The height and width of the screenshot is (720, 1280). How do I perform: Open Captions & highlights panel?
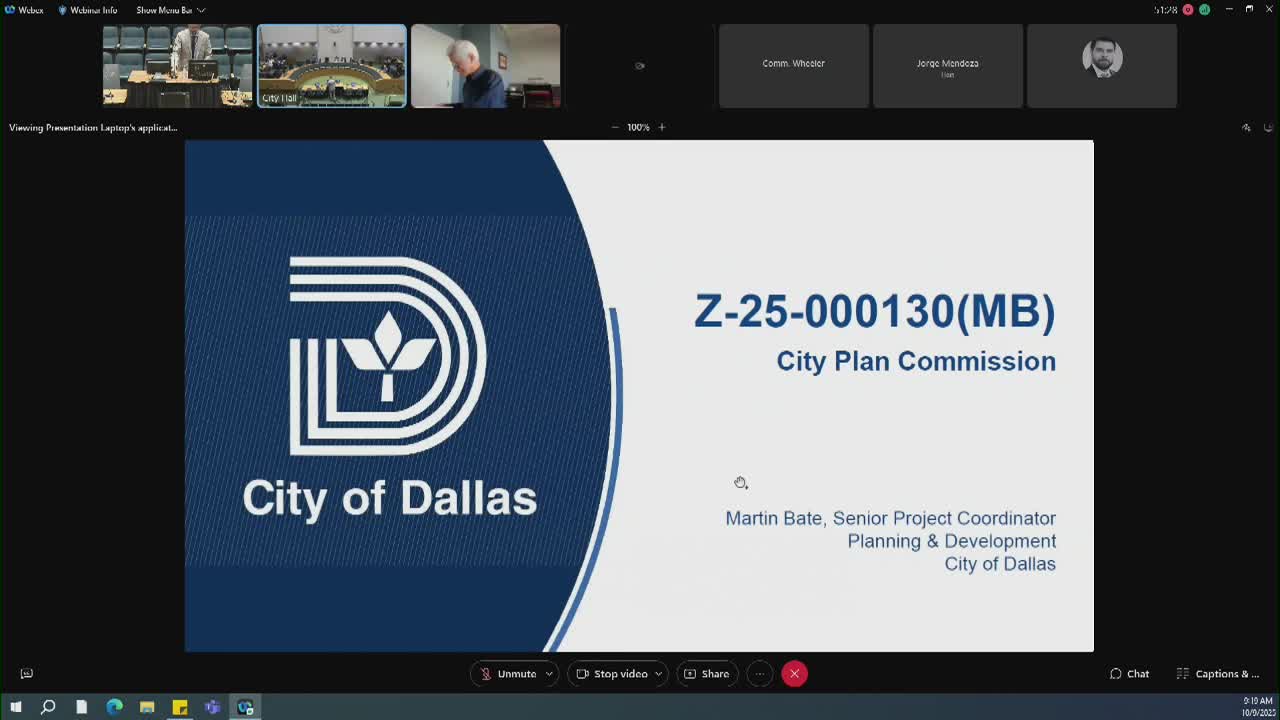[1218, 674]
